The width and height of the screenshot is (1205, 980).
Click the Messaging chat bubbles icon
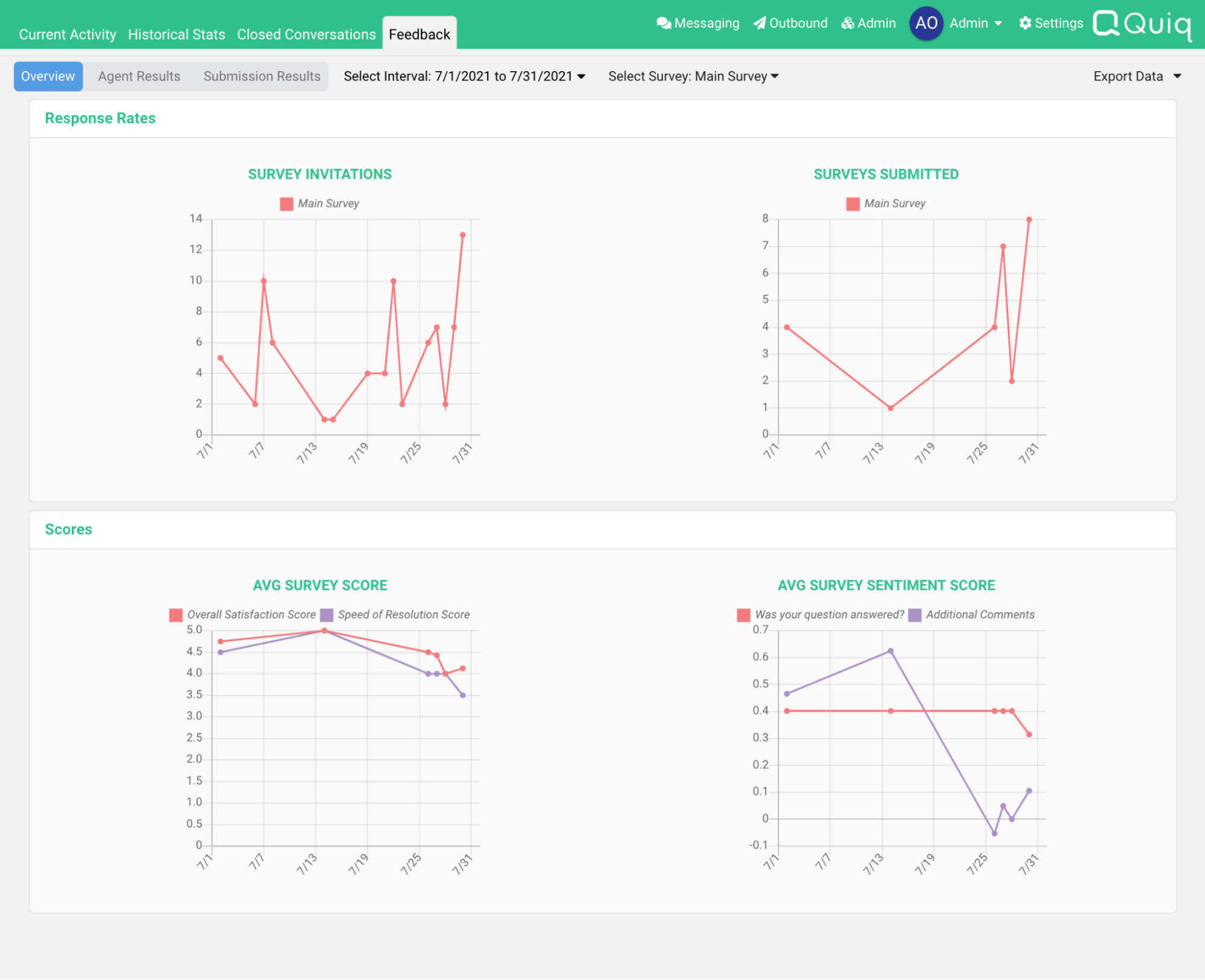pos(664,23)
